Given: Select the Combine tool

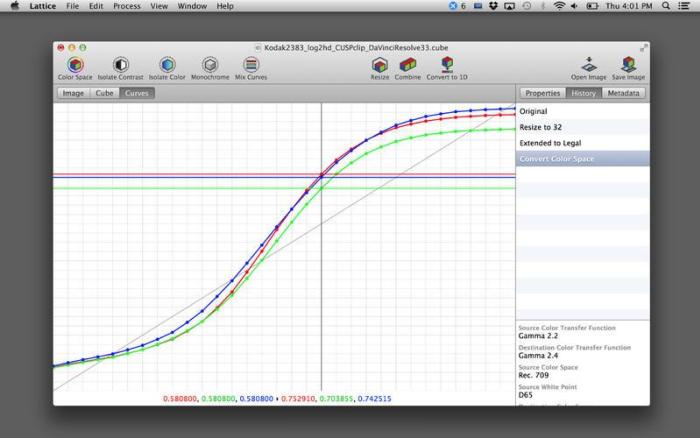Looking at the screenshot, I should click(x=407, y=65).
